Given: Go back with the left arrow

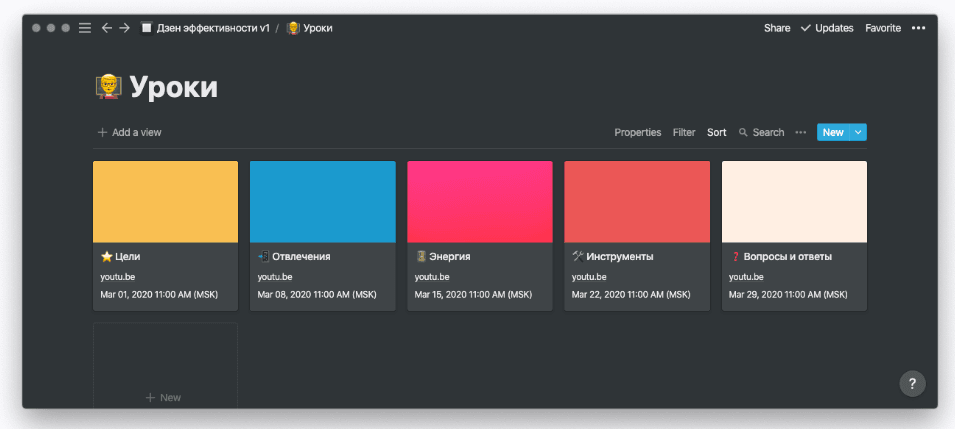Looking at the screenshot, I should 107,28.
